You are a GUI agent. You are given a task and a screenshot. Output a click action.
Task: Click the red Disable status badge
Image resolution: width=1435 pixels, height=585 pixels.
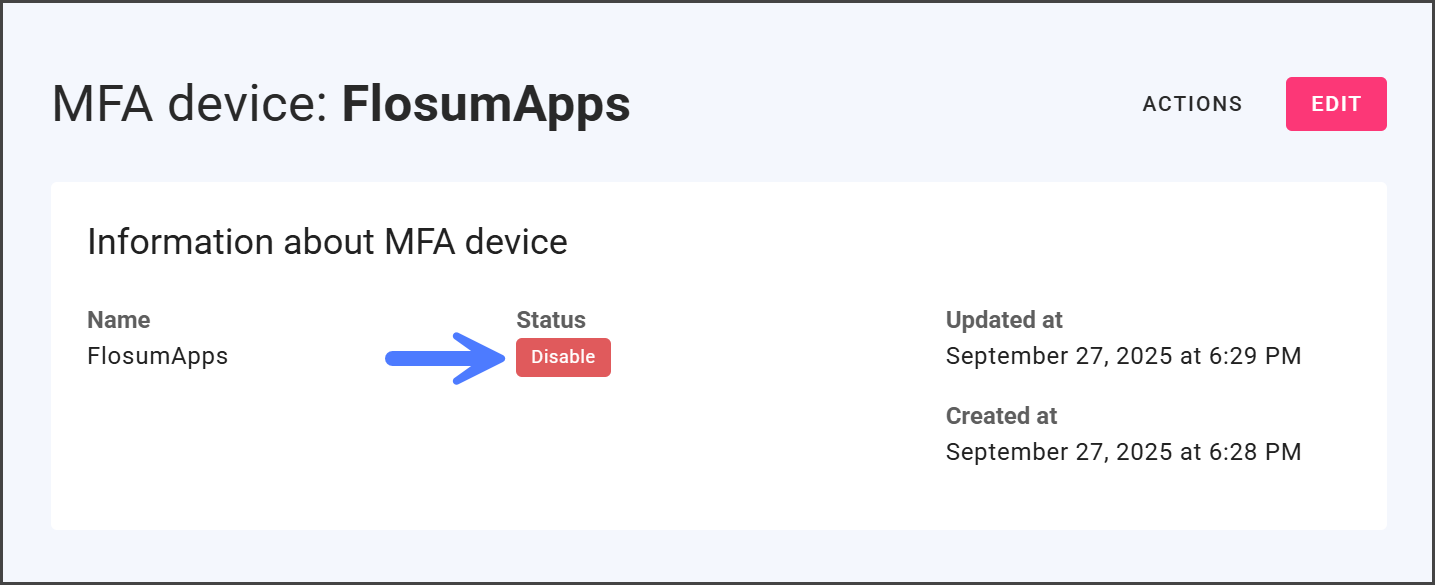pos(563,357)
